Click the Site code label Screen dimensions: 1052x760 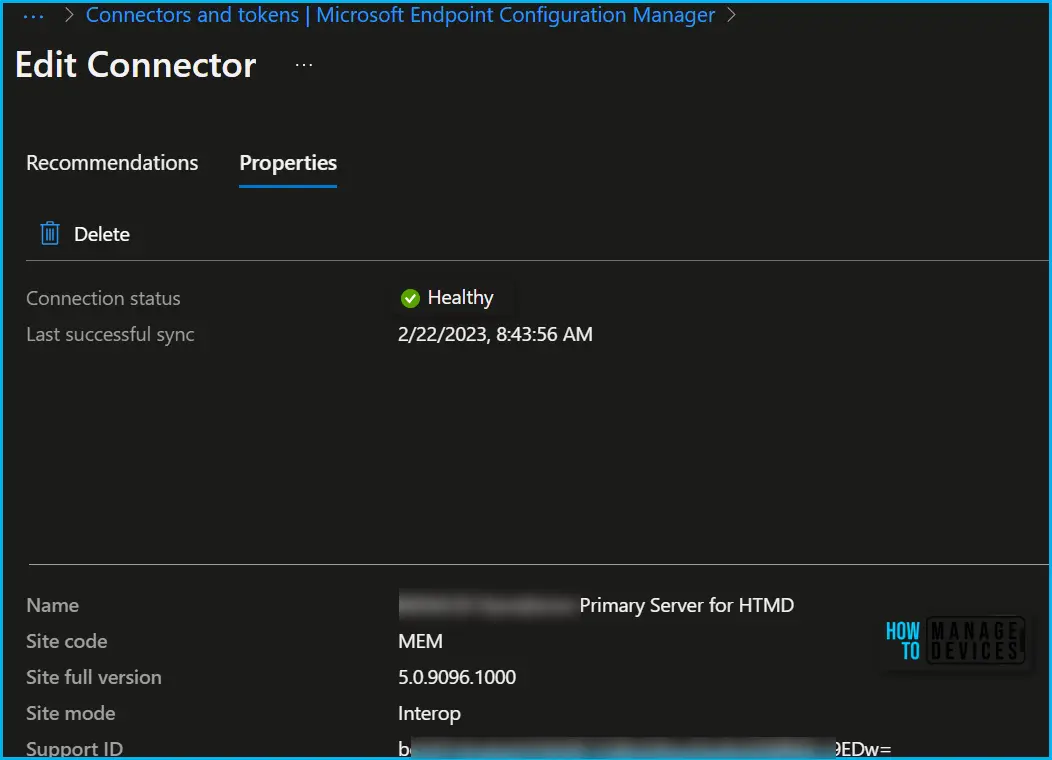[x=66, y=641]
